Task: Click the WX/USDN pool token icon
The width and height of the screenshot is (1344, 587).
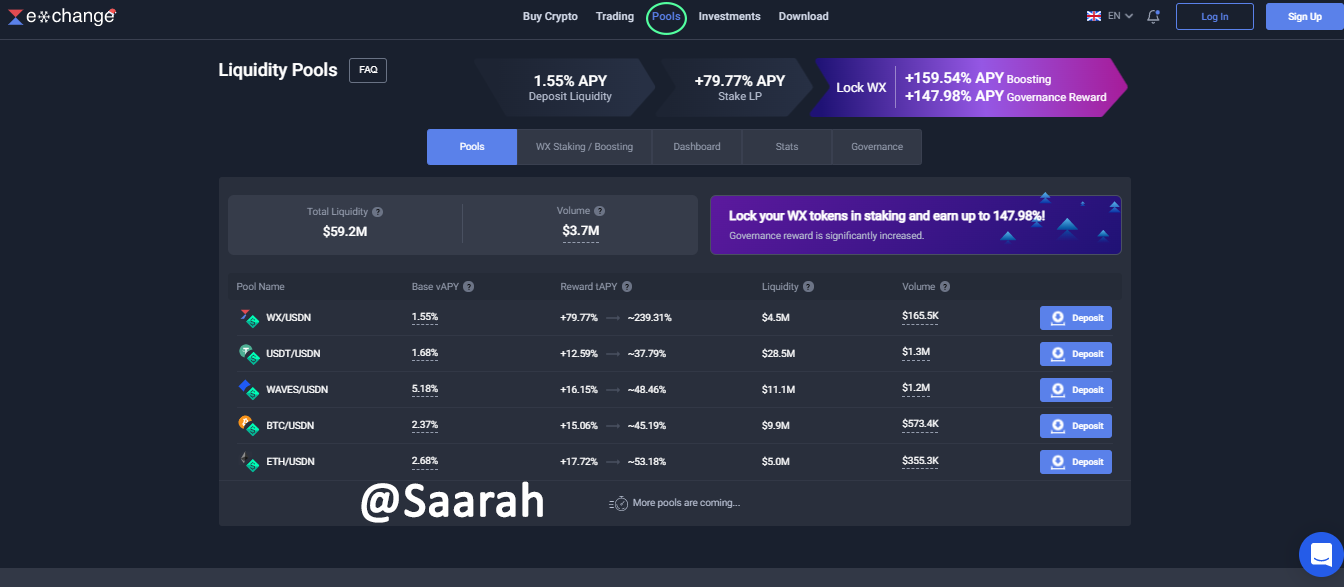Action: pyautogui.click(x=249, y=318)
